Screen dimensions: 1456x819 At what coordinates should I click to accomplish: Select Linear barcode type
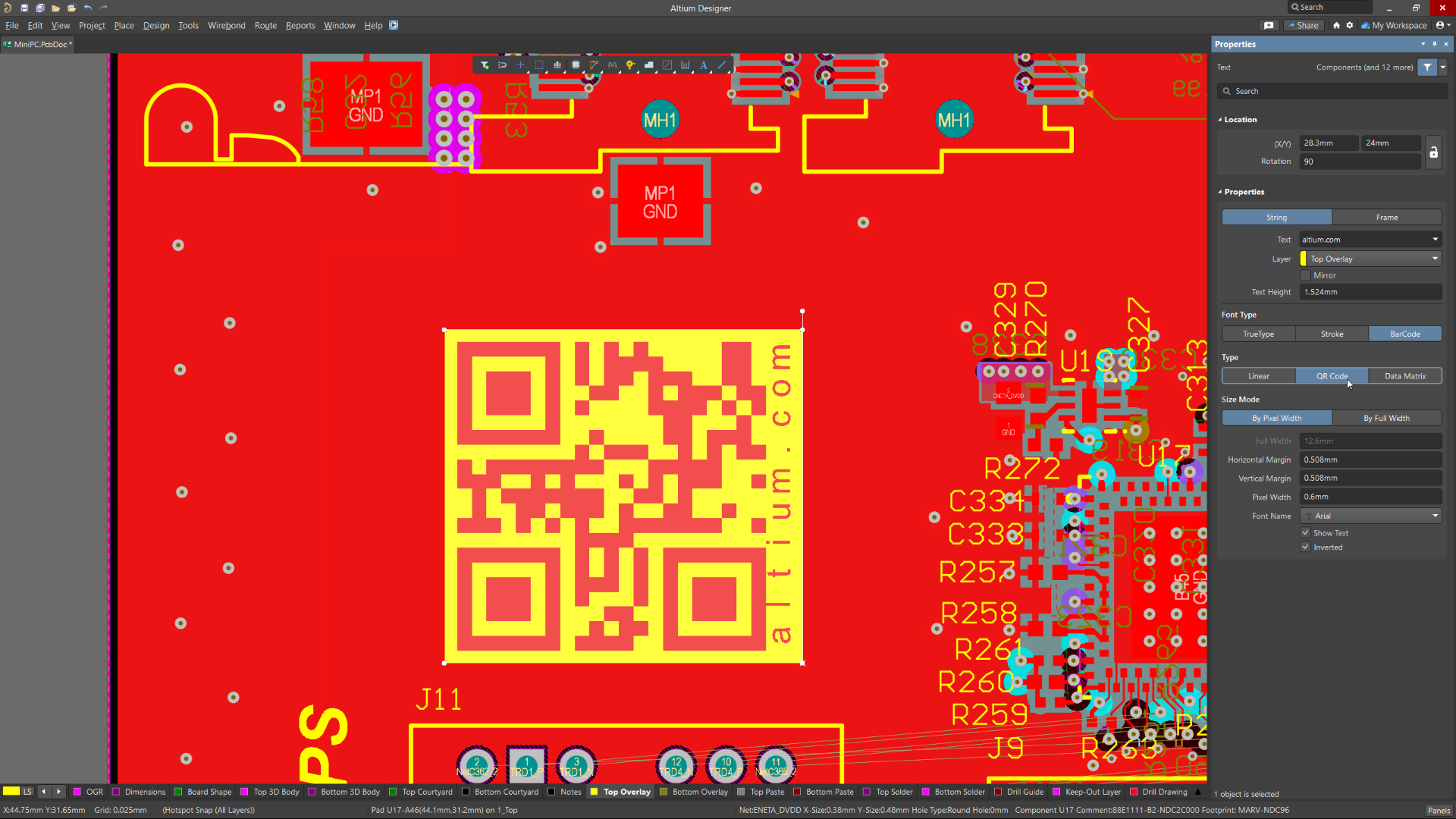click(x=1258, y=376)
